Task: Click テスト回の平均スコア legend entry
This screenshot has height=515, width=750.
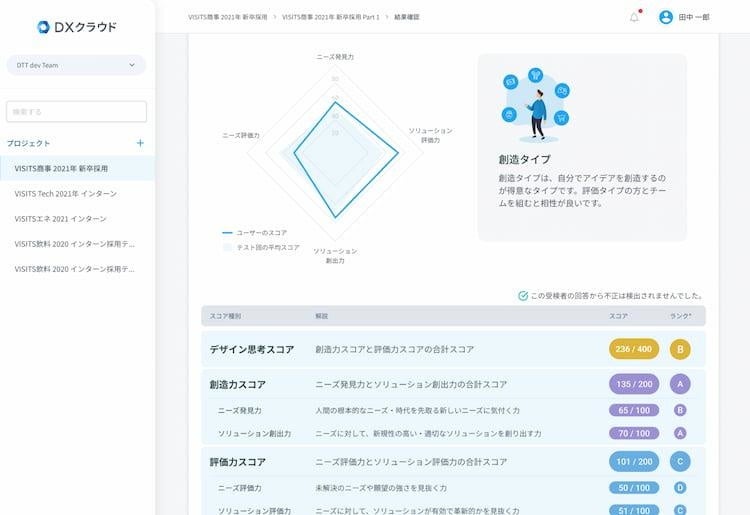Action: tap(261, 247)
